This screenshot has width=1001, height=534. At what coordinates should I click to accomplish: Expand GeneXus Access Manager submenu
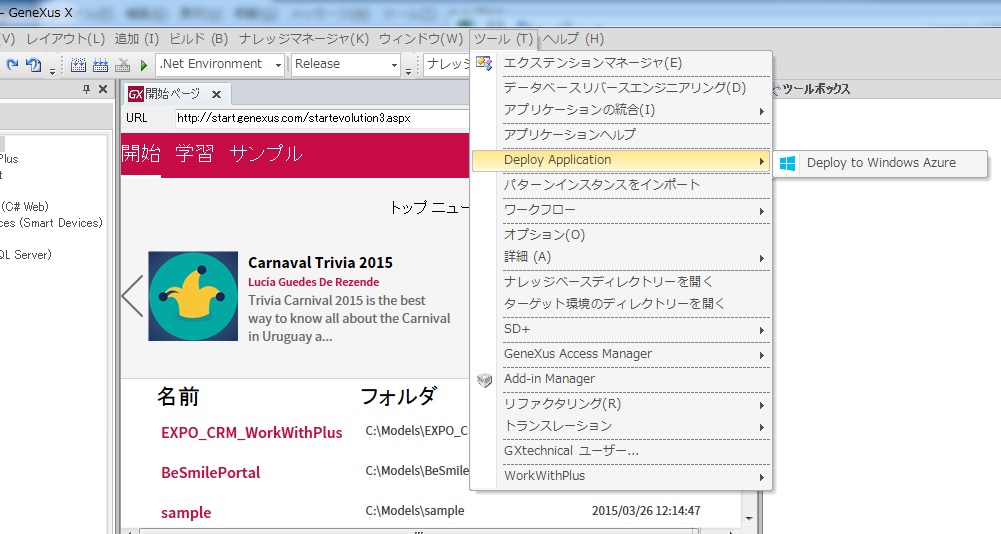(762, 355)
